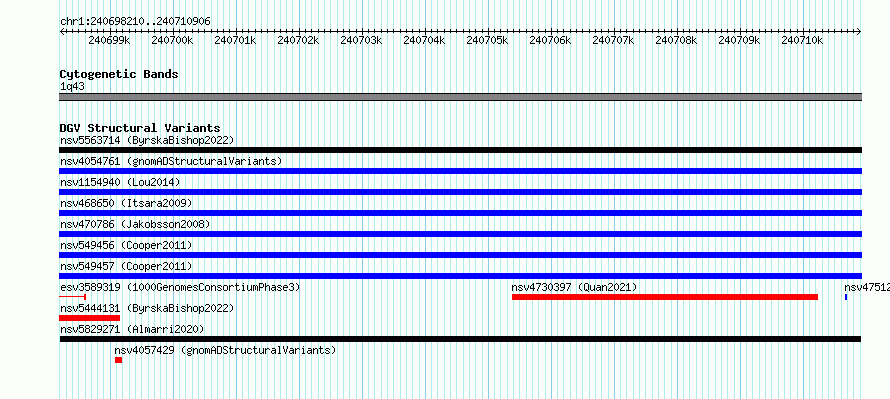Screen dimensions: 890x399
Task: Click the 240707k ruler label
Action: coord(613,40)
